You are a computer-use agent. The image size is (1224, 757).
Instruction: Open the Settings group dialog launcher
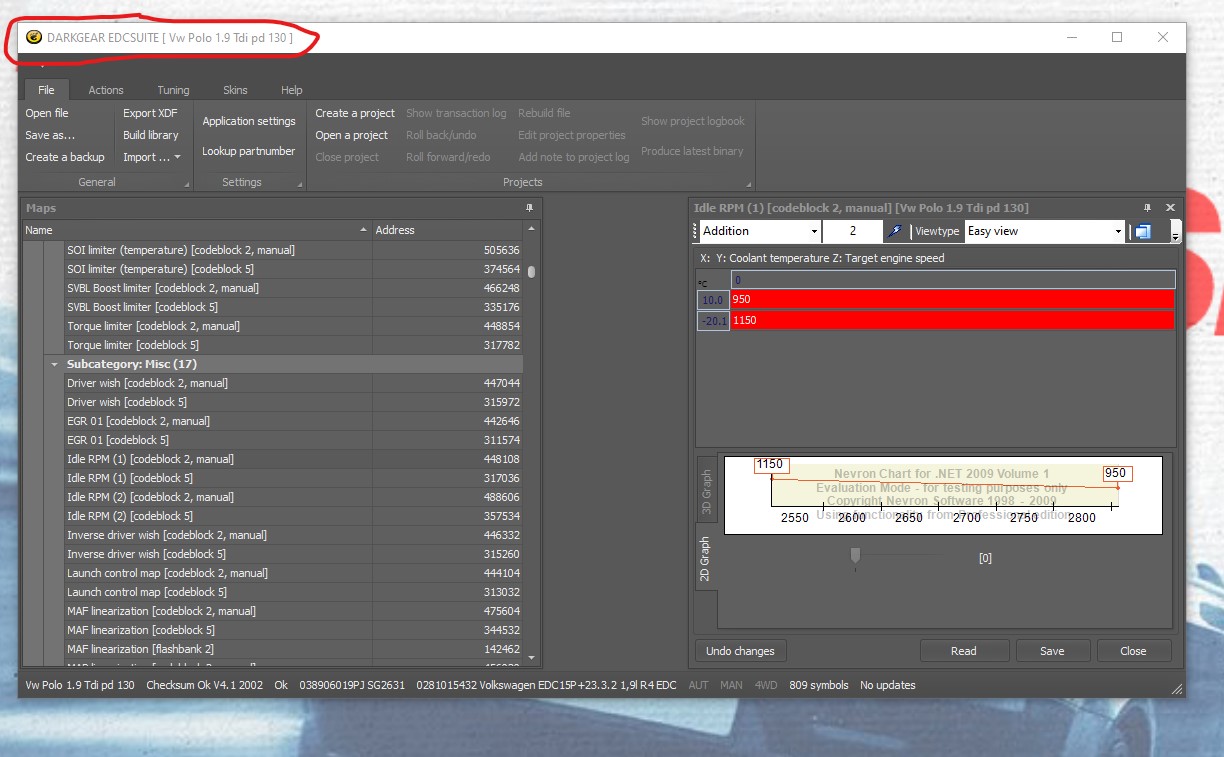click(x=300, y=185)
